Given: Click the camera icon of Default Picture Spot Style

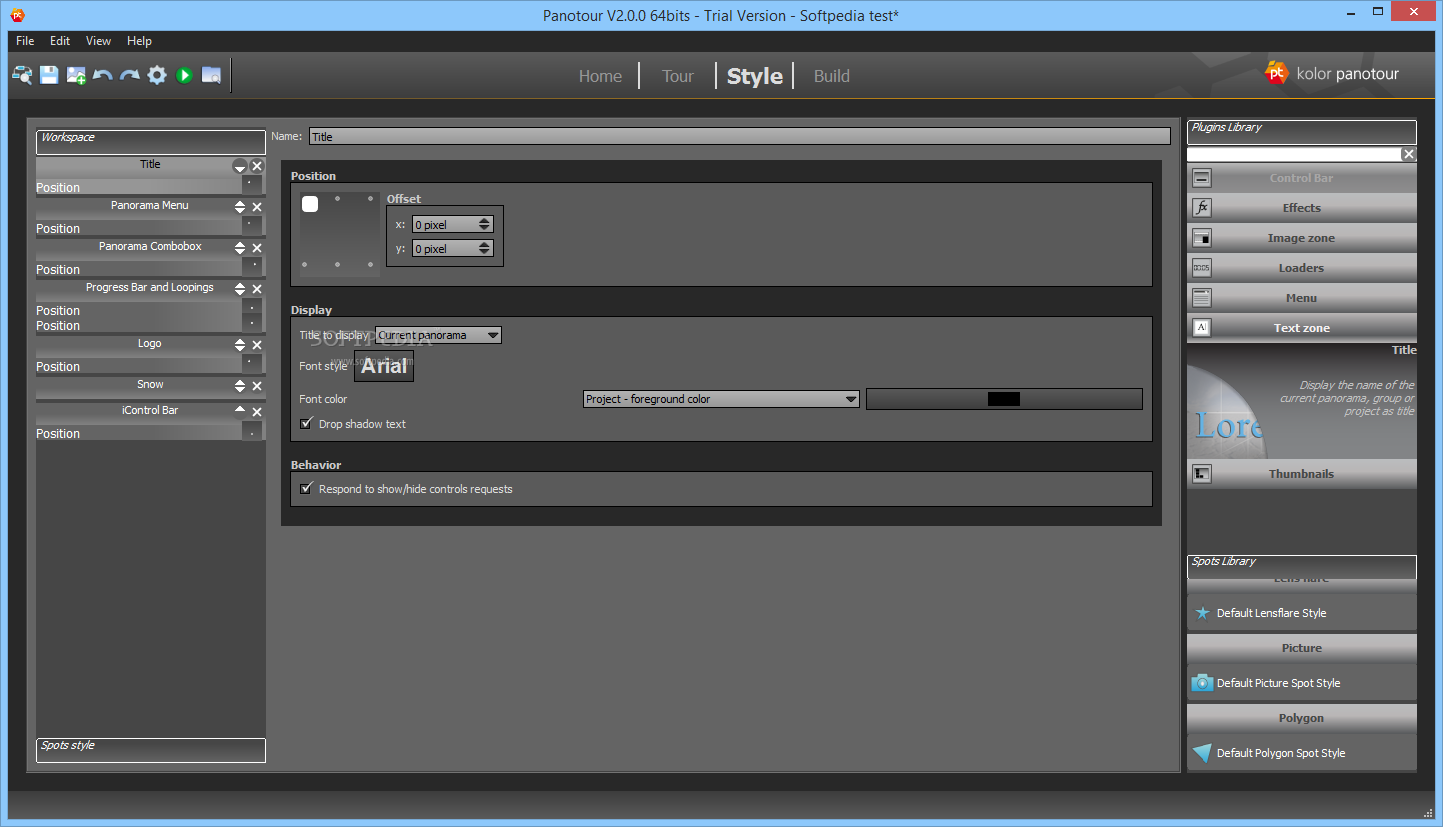Looking at the screenshot, I should click(1202, 683).
